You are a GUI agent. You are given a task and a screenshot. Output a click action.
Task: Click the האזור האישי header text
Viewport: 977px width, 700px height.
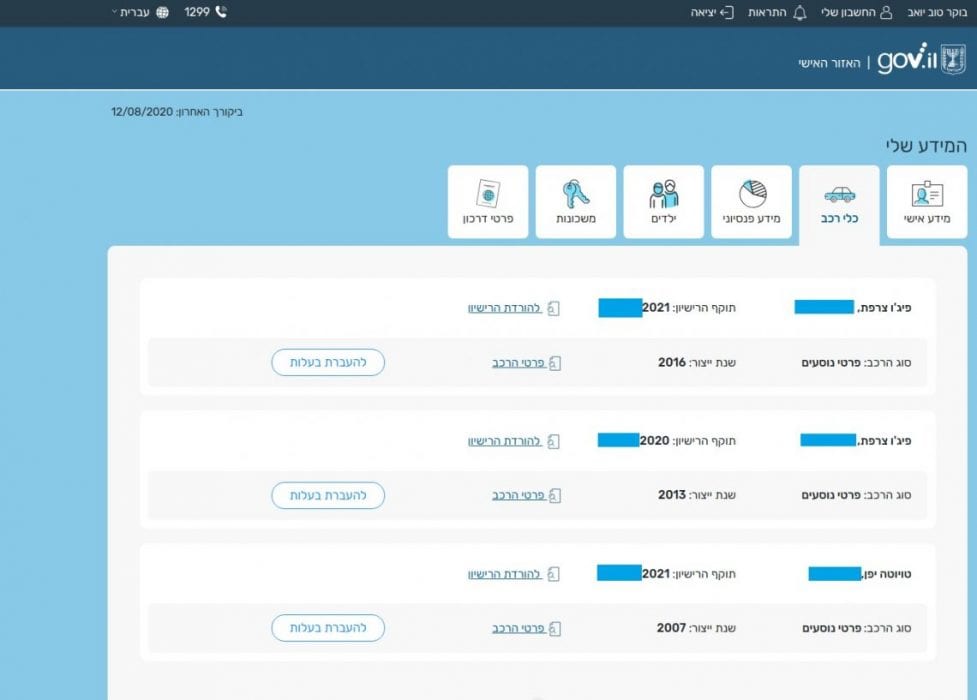pyautogui.click(x=829, y=63)
